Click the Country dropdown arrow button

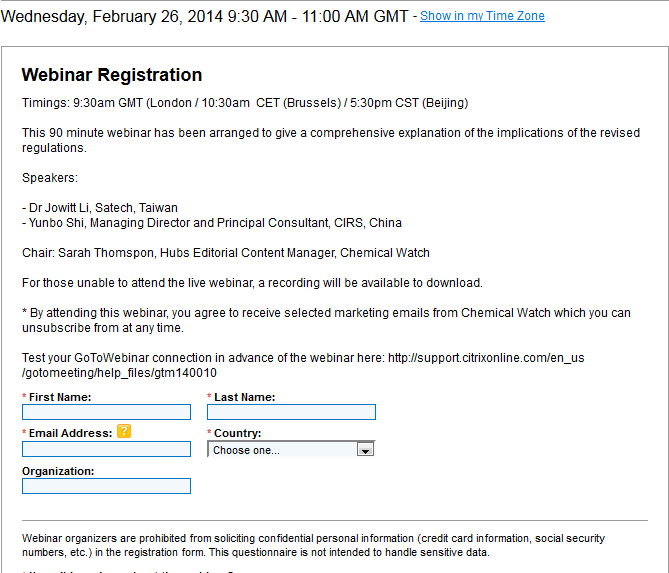tap(365, 450)
